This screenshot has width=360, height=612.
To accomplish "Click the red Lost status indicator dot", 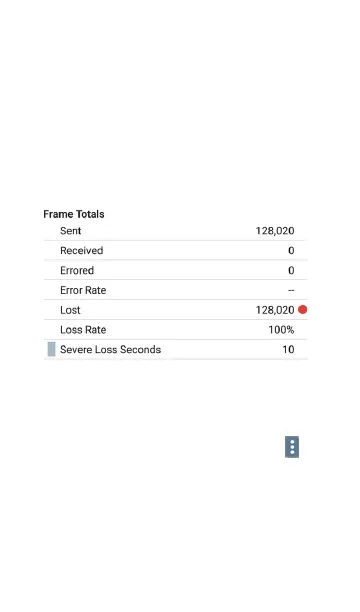I will click(303, 310).
